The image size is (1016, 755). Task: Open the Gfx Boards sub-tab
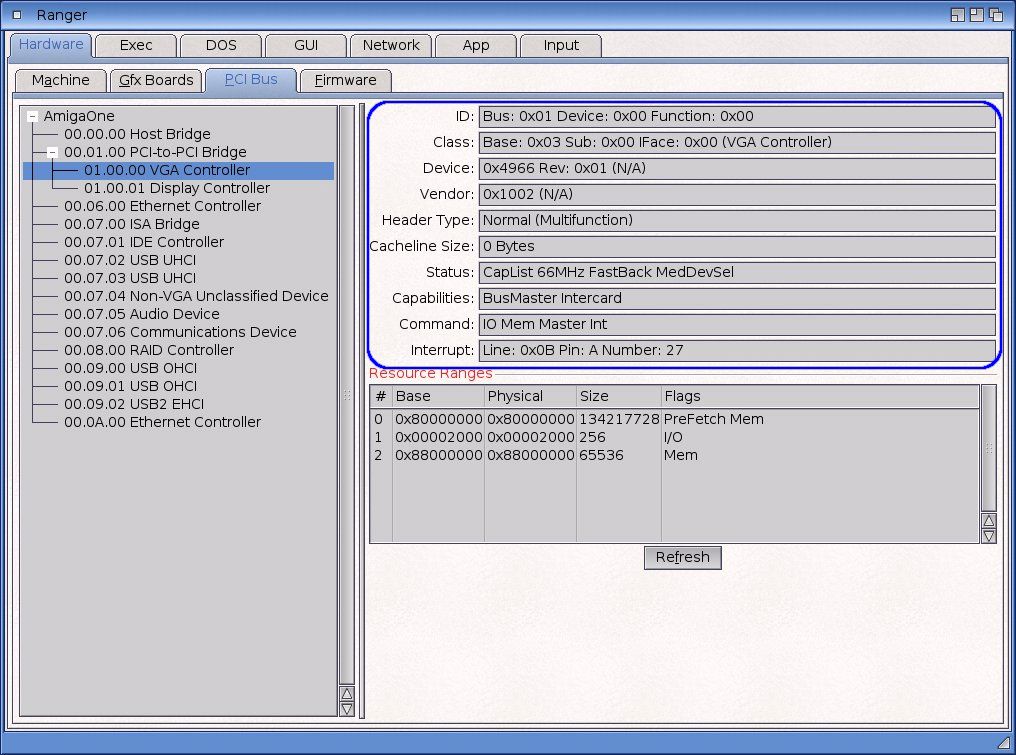(x=156, y=80)
